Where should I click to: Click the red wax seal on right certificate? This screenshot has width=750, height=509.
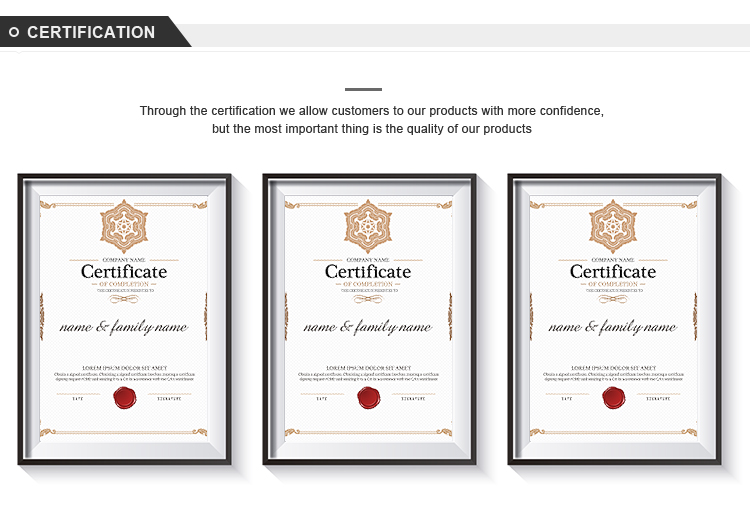pos(614,398)
